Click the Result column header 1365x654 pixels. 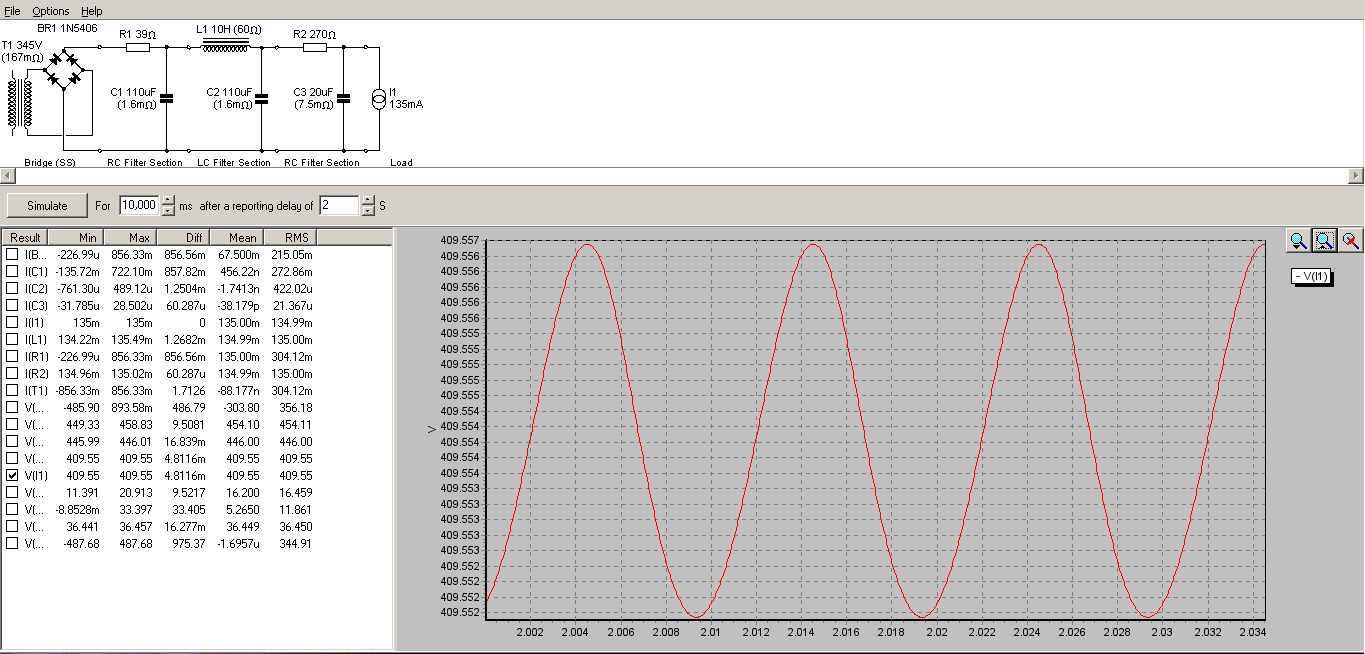coord(26,237)
